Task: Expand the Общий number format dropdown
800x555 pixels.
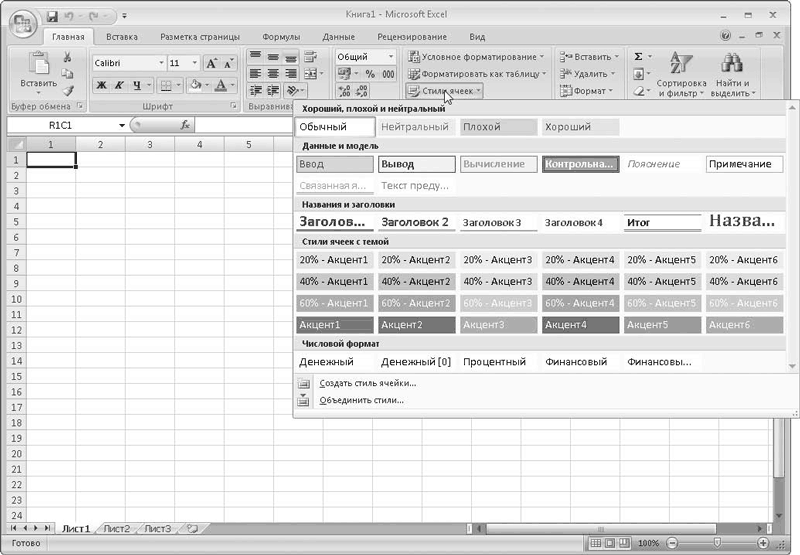Action: 391,57
